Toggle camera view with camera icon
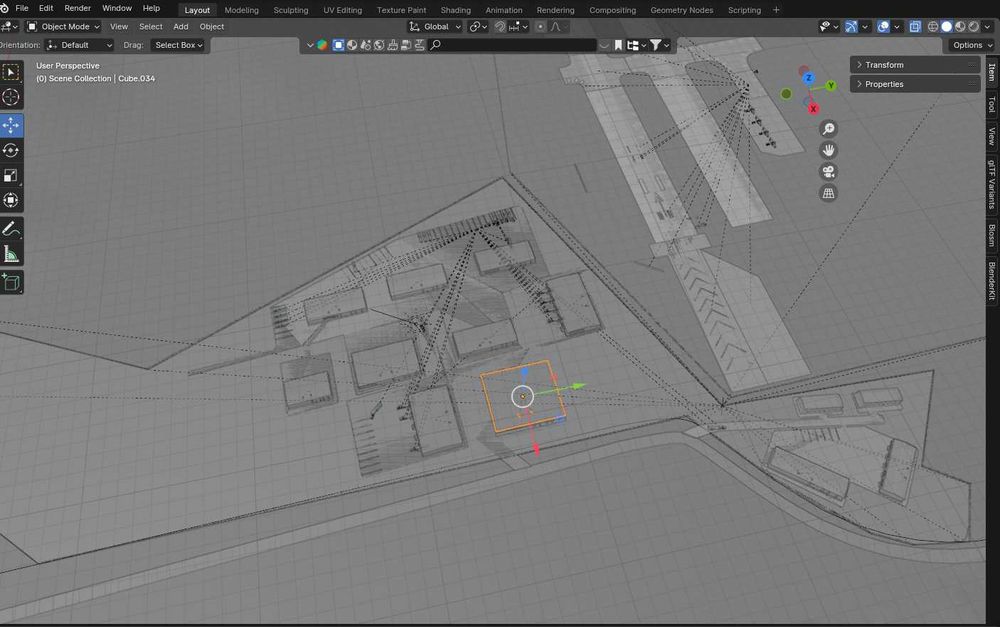This screenshot has width=1000, height=627. point(828,172)
